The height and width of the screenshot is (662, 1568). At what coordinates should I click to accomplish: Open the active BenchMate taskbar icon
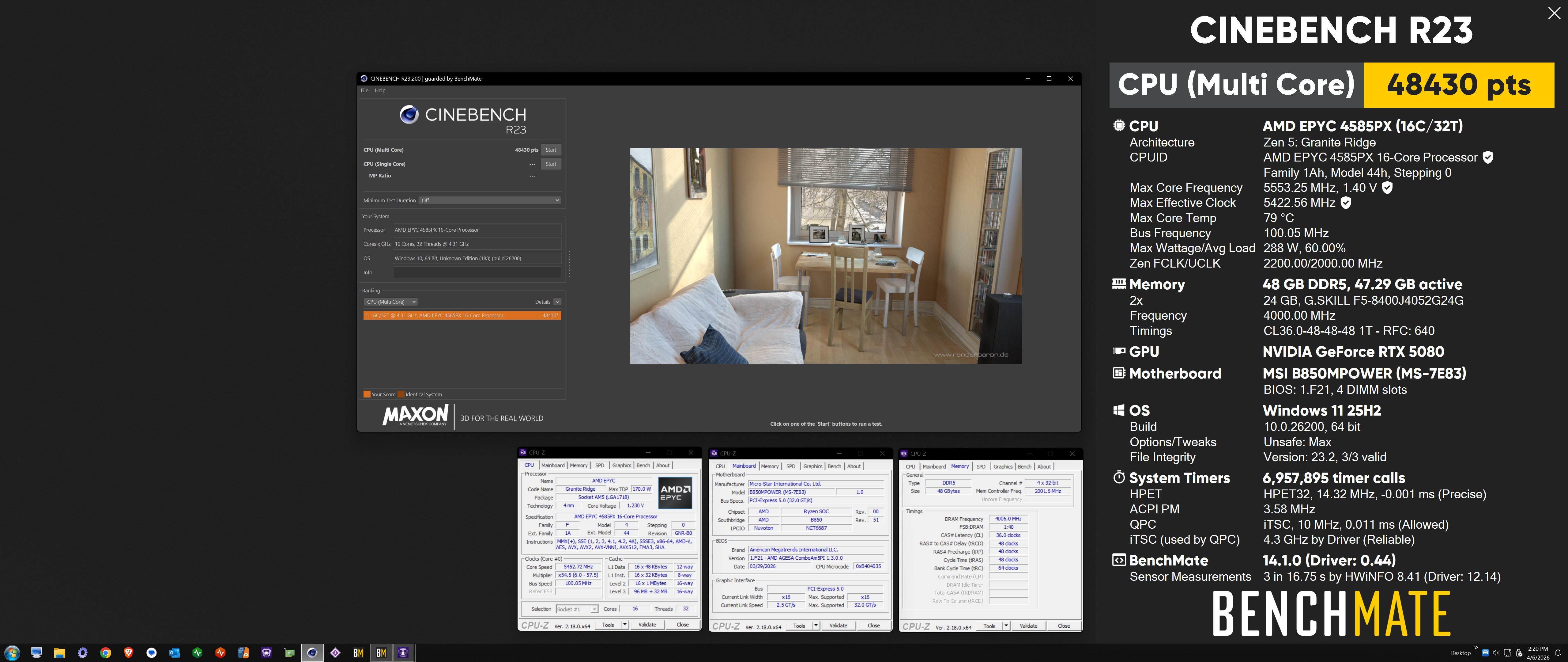[381, 653]
